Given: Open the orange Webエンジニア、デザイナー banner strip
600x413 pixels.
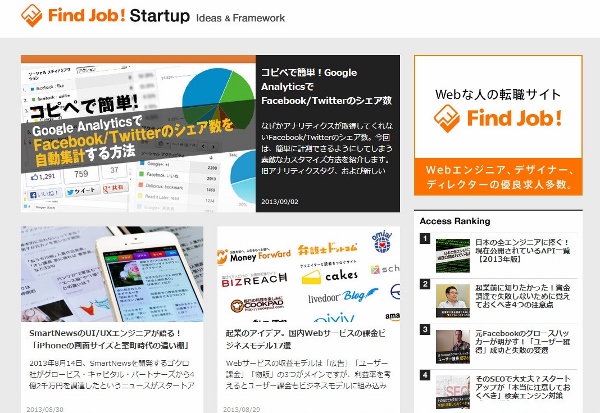Looking at the screenshot, I should 498,177.
